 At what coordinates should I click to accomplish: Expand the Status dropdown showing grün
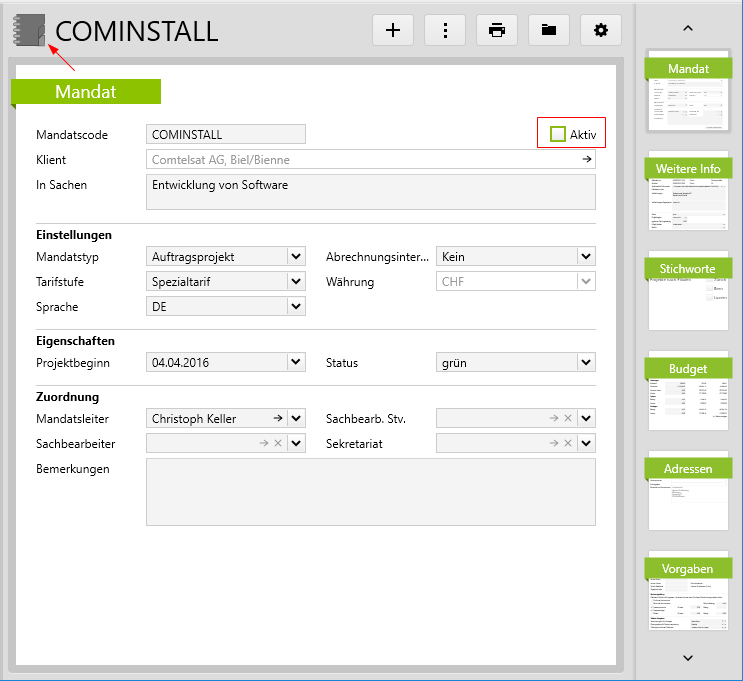coord(586,363)
